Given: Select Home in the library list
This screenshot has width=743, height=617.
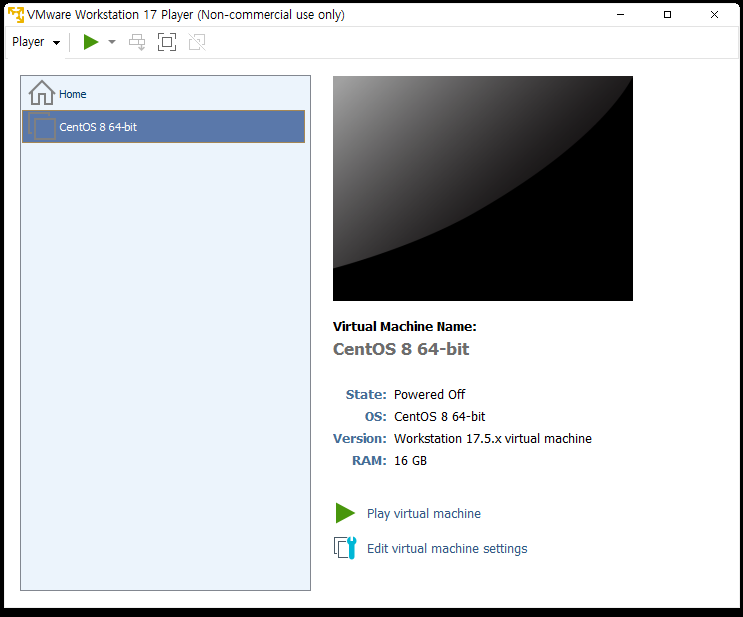Looking at the screenshot, I should [x=163, y=94].
